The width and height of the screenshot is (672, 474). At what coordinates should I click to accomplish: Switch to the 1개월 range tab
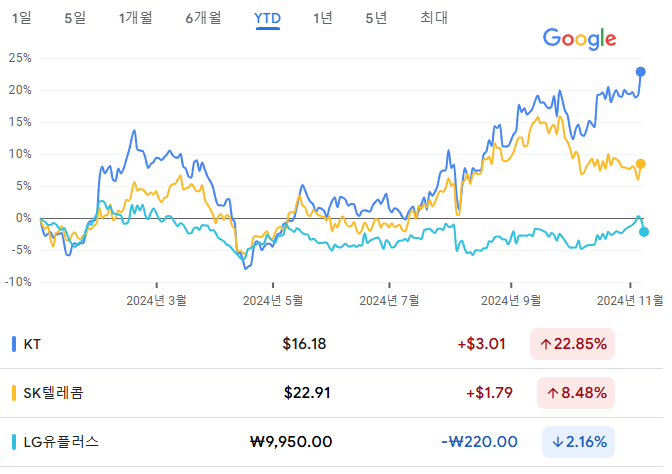[135, 18]
